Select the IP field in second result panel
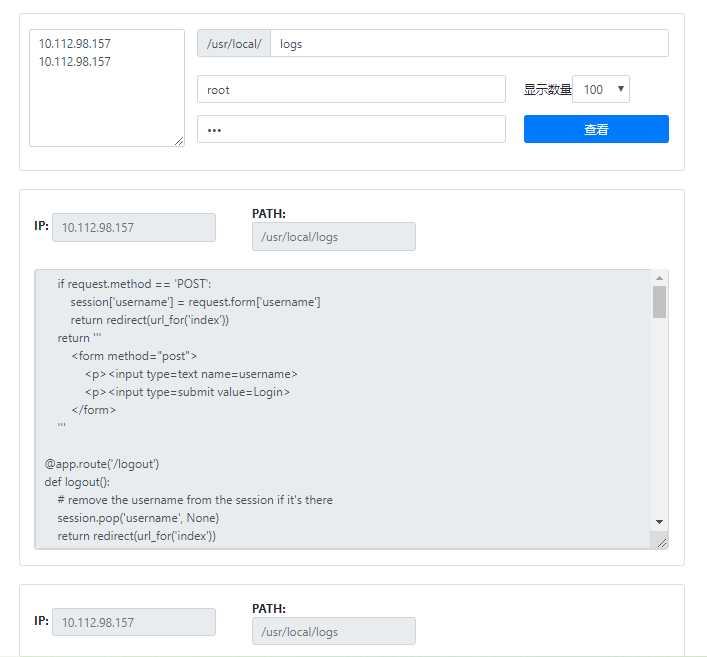 pos(133,622)
